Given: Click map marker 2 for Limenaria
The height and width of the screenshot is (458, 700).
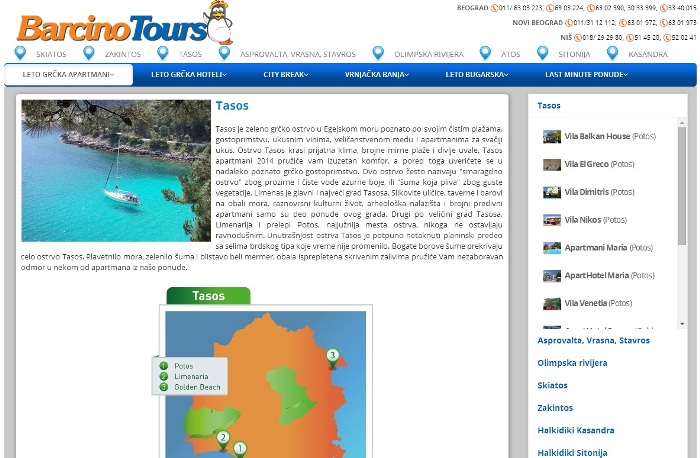Looking at the screenshot, I should (x=223, y=440).
